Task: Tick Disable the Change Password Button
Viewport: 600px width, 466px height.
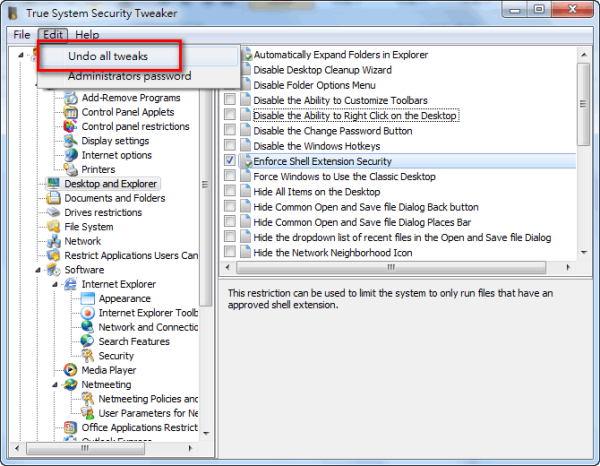Action: point(230,130)
